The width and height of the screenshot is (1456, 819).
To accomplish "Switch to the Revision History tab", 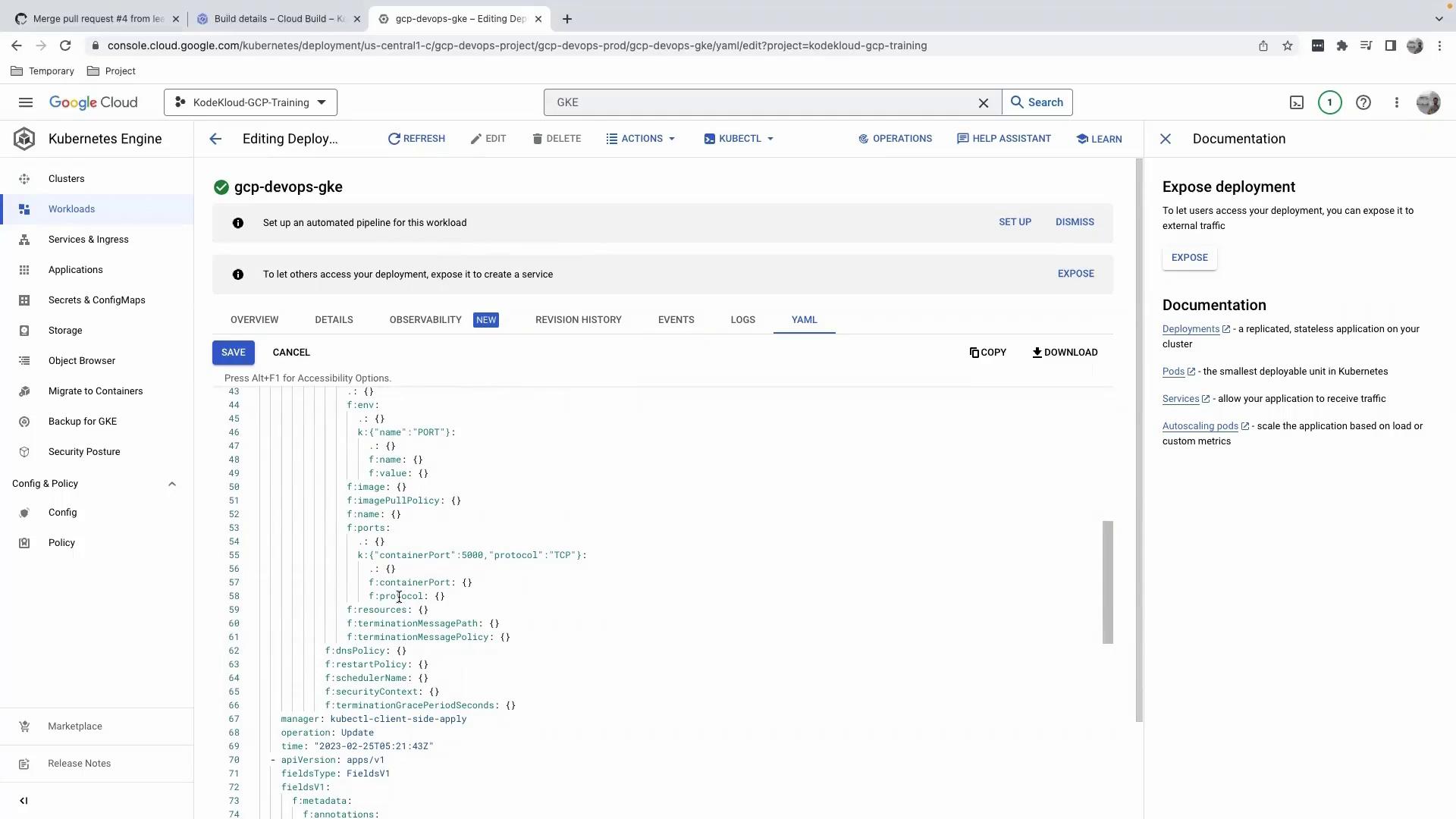I will coord(578,320).
